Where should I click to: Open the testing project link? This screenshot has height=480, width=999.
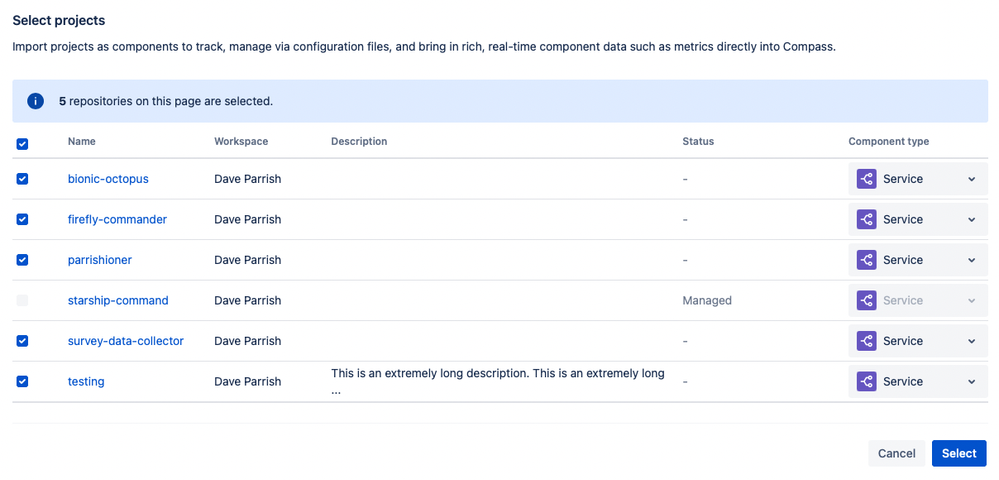coord(86,381)
